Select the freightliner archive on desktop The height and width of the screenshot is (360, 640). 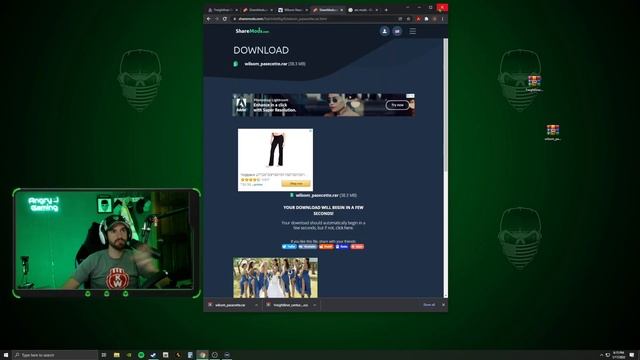pyautogui.click(x=534, y=83)
